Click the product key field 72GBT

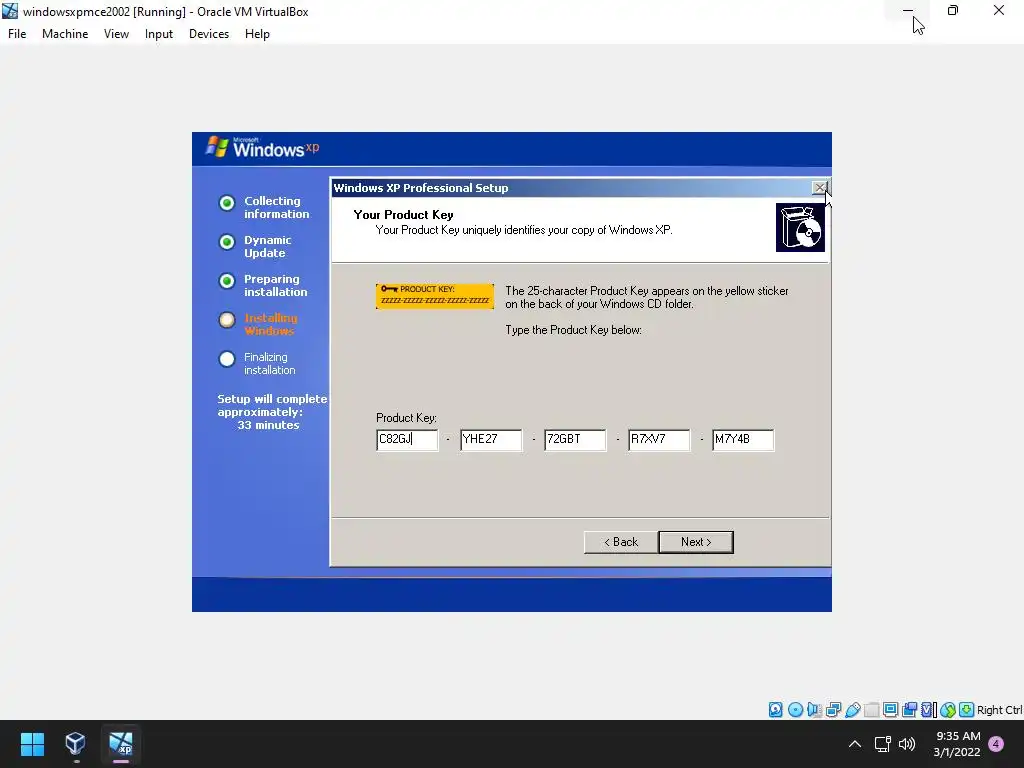point(575,440)
